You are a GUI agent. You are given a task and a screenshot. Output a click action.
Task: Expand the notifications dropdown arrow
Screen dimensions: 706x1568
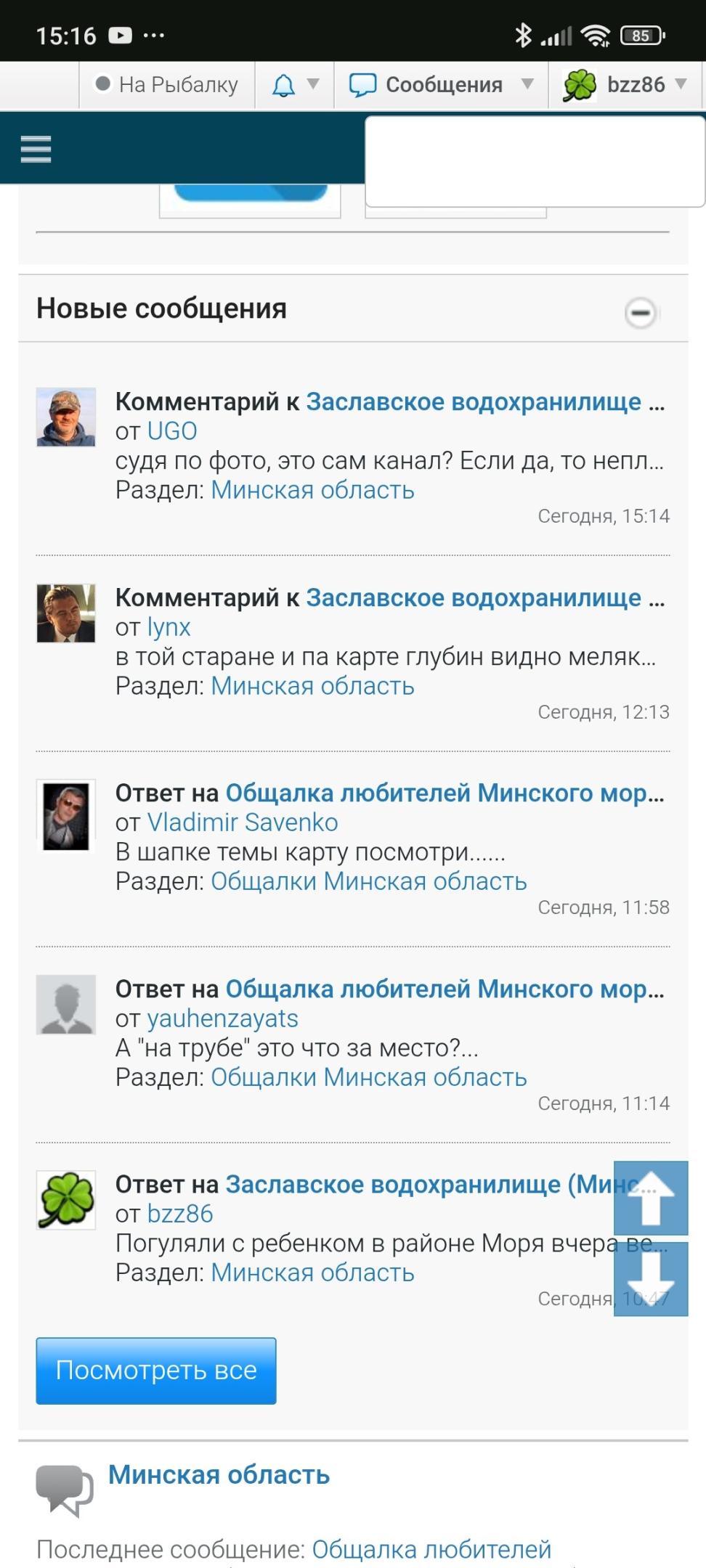tap(313, 84)
